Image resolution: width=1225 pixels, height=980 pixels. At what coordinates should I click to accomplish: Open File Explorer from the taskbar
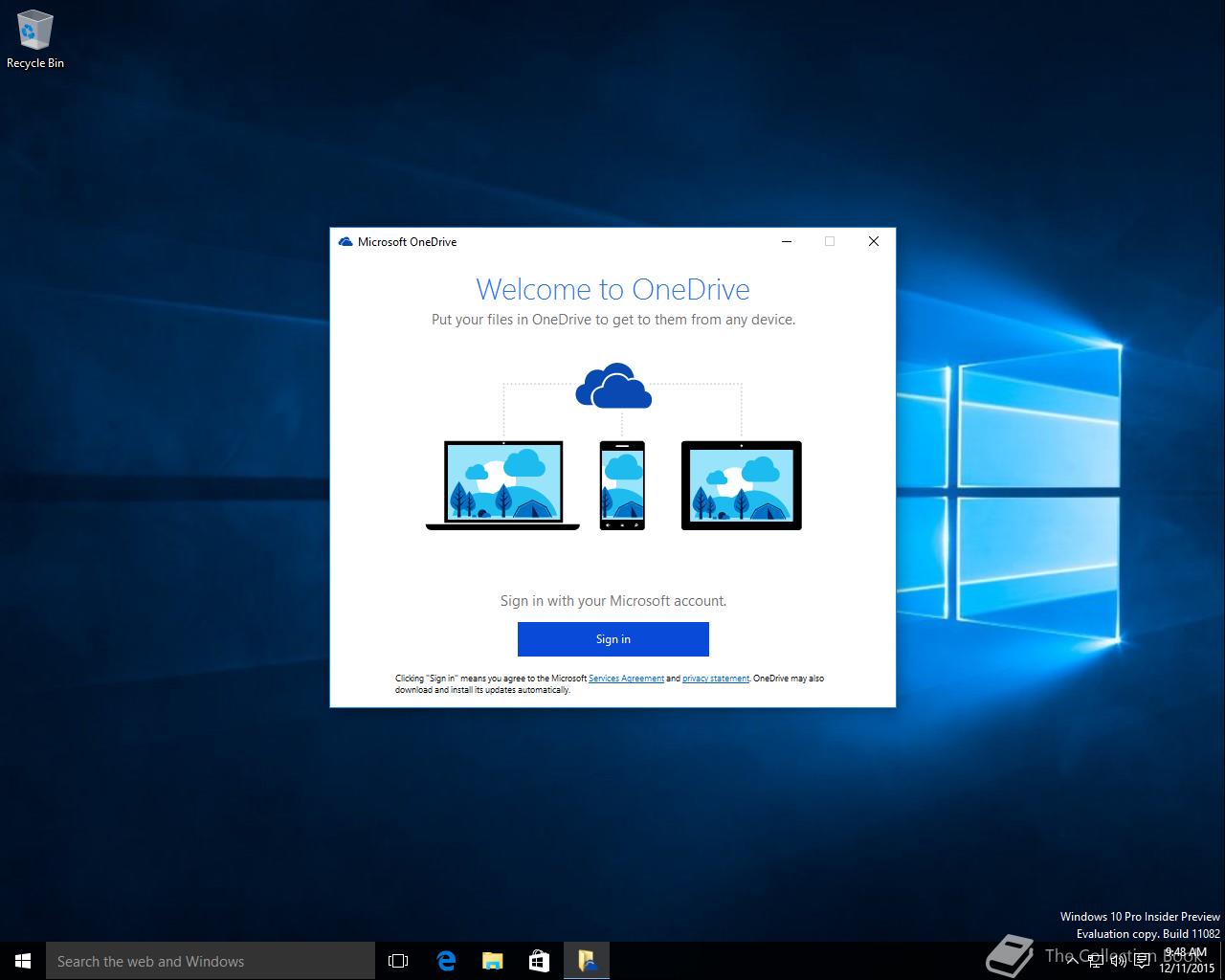[492, 961]
